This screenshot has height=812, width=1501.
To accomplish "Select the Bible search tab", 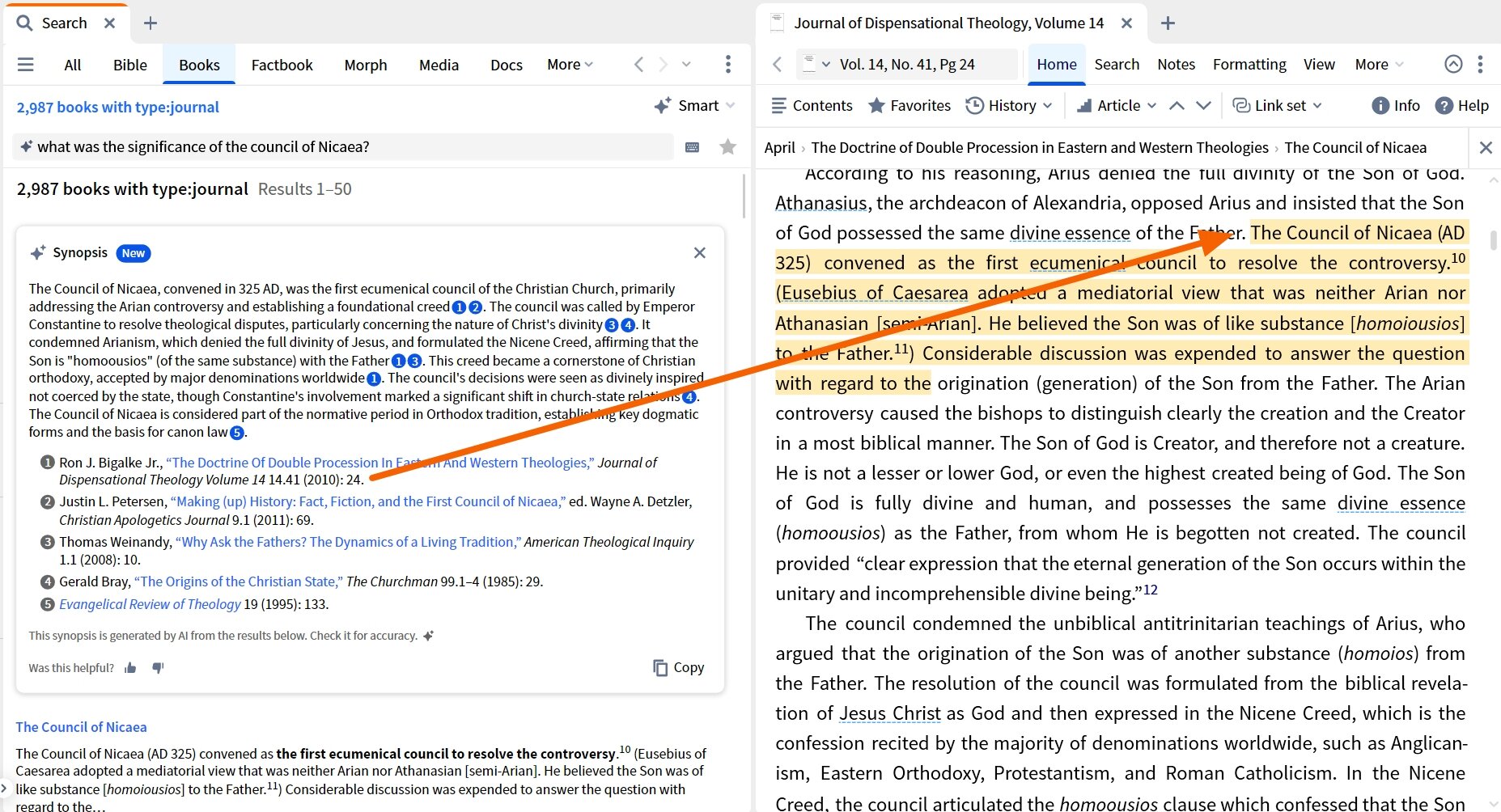I will (130, 65).
